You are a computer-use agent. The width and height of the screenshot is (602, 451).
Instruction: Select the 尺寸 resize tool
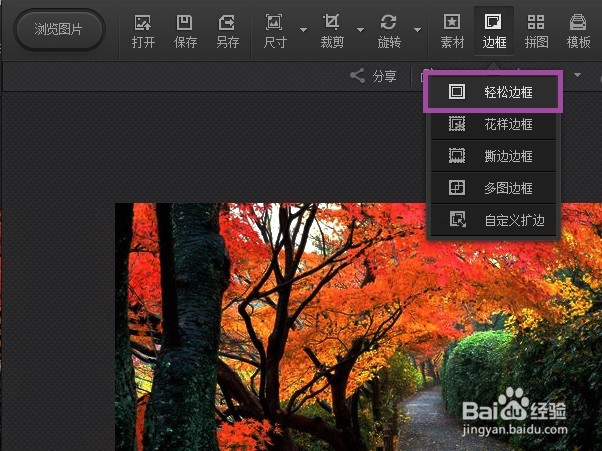pyautogui.click(x=275, y=31)
